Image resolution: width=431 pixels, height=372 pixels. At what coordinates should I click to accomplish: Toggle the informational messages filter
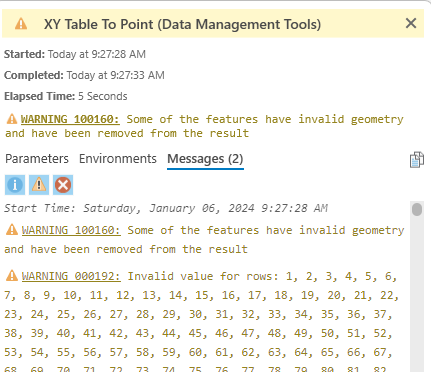click(15, 185)
